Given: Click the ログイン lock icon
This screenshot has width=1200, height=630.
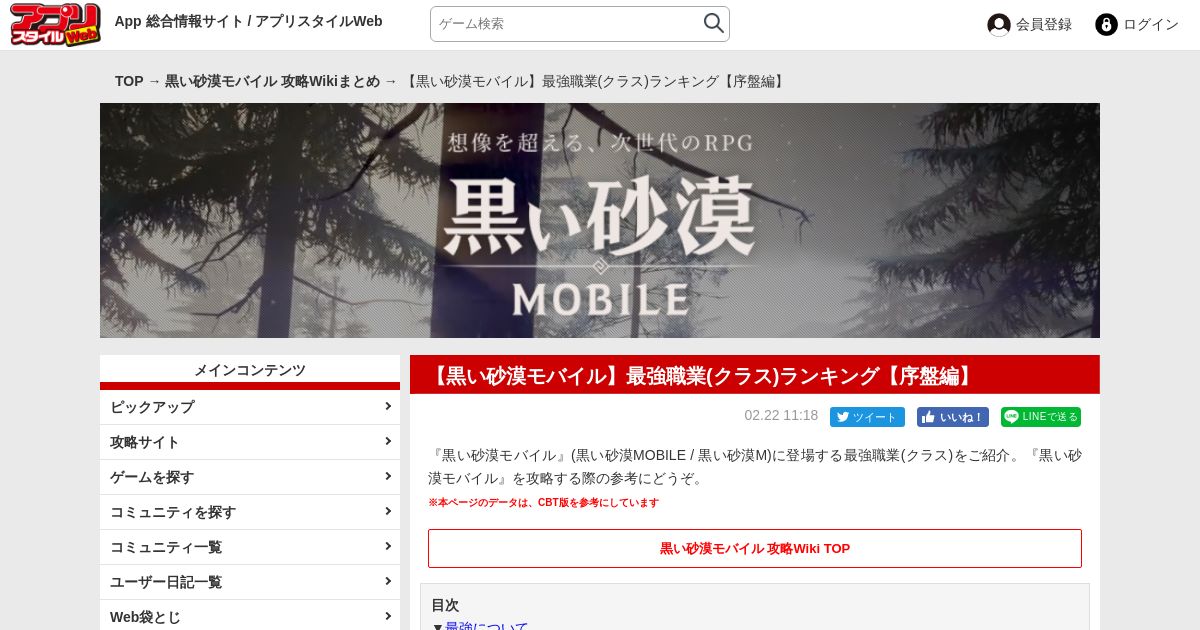Looking at the screenshot, I should tap(1106, 25).
